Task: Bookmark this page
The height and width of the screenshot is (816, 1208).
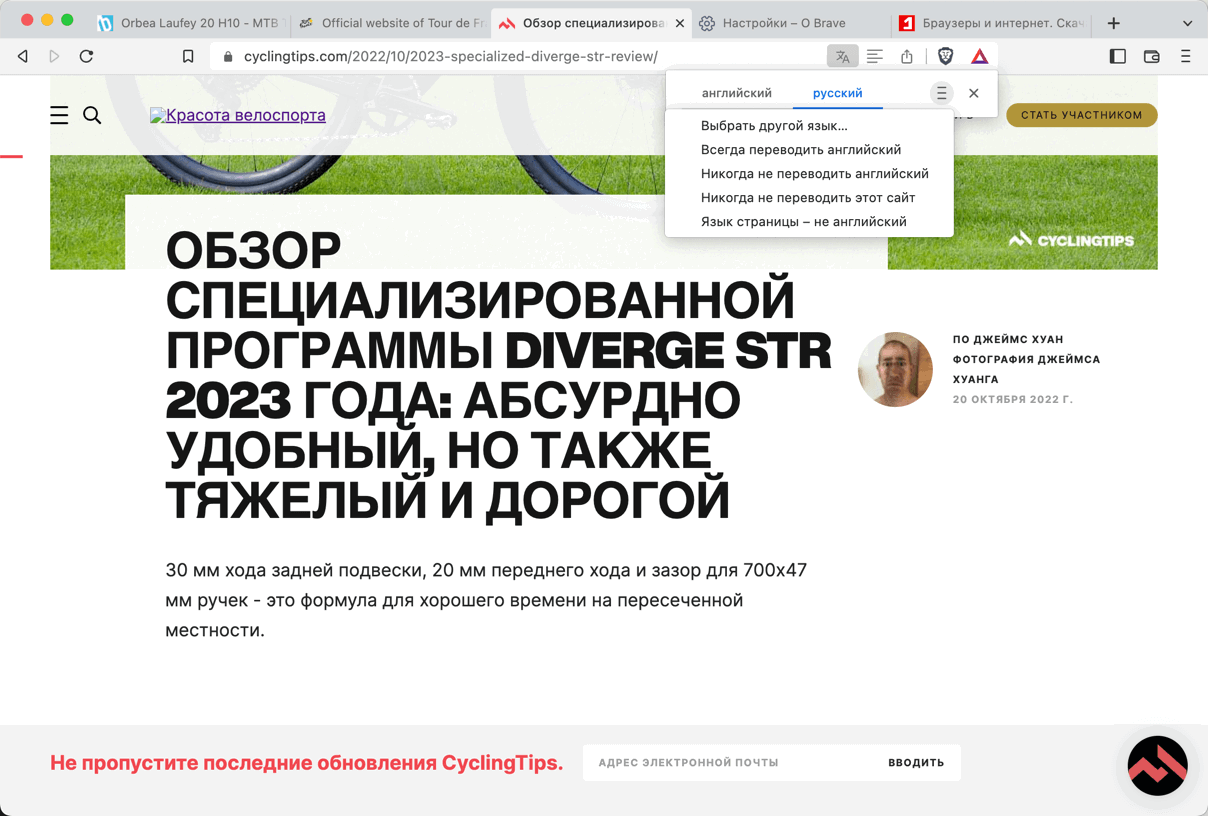Action: click(x=188, y=57)
